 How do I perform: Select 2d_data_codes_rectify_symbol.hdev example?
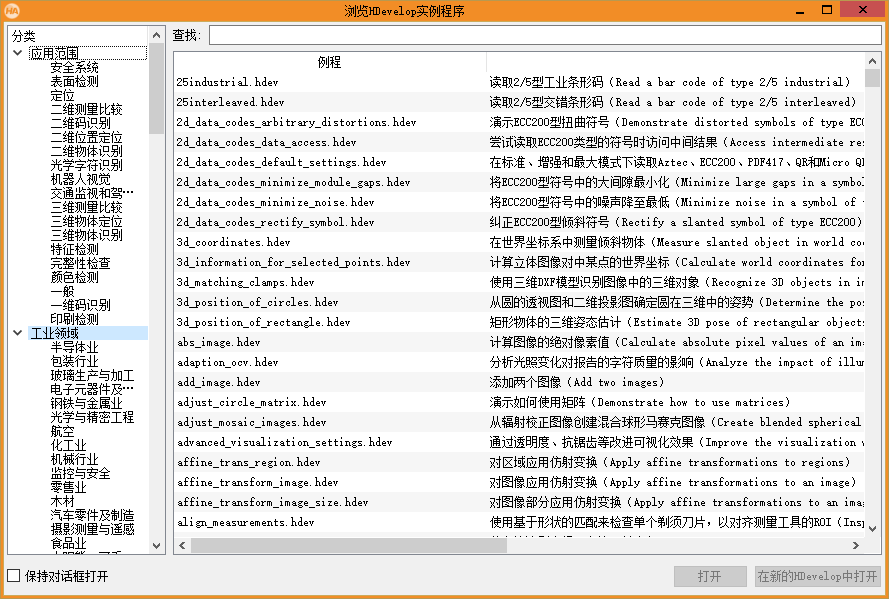(x=275, y=222)
